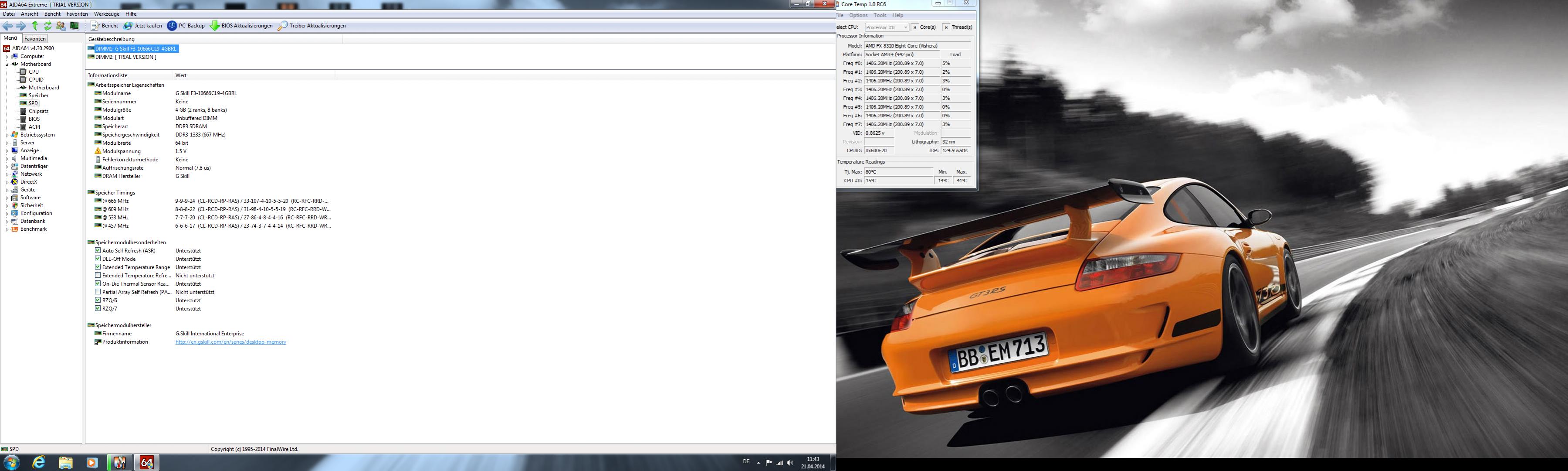Open the Werkzeuge menu
The height and width of the screenshot is (471, 1568).
pyautogui.click(x=106, y=14)
